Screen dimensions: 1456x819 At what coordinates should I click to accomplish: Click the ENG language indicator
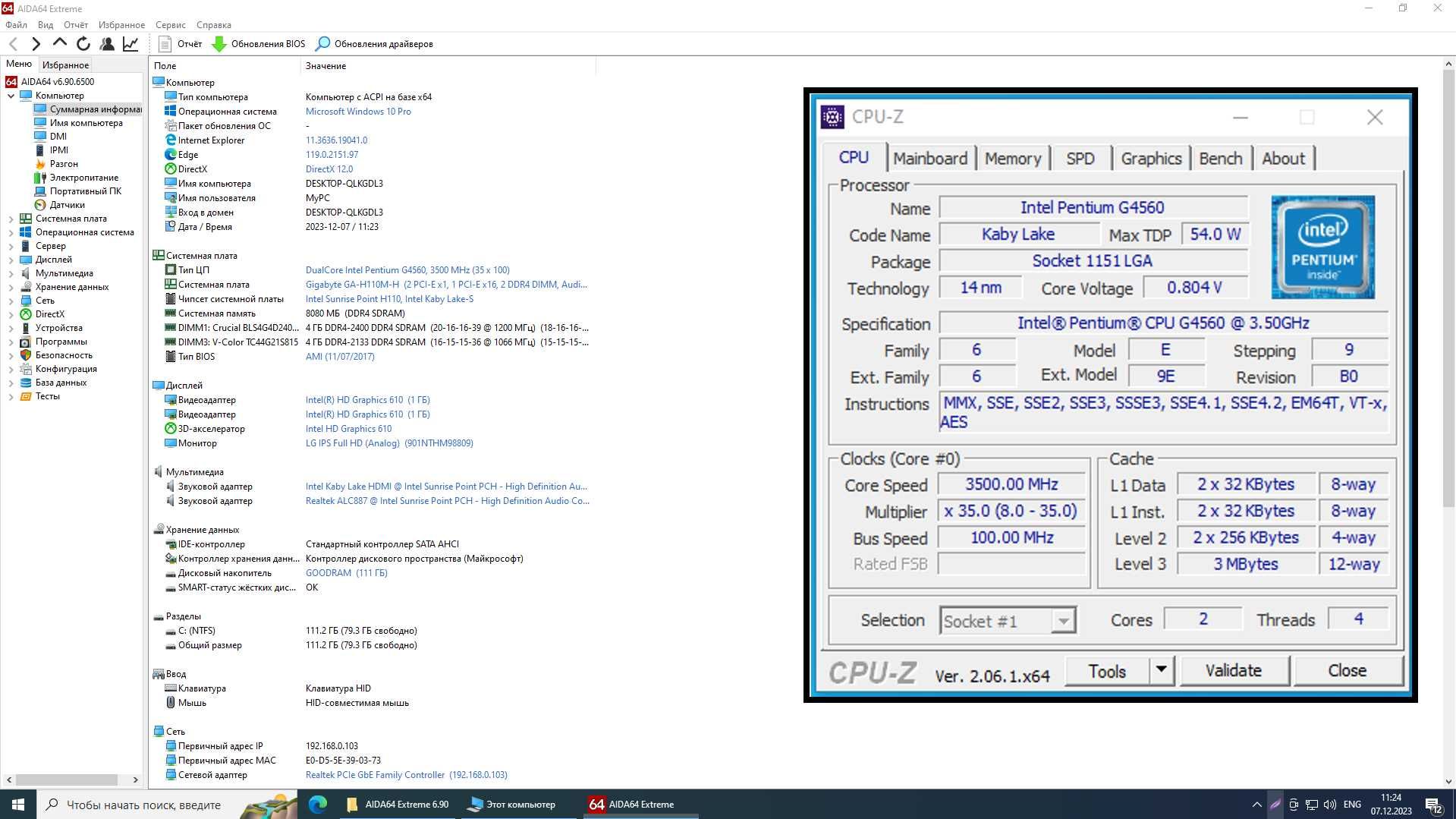coord(1352,805)
